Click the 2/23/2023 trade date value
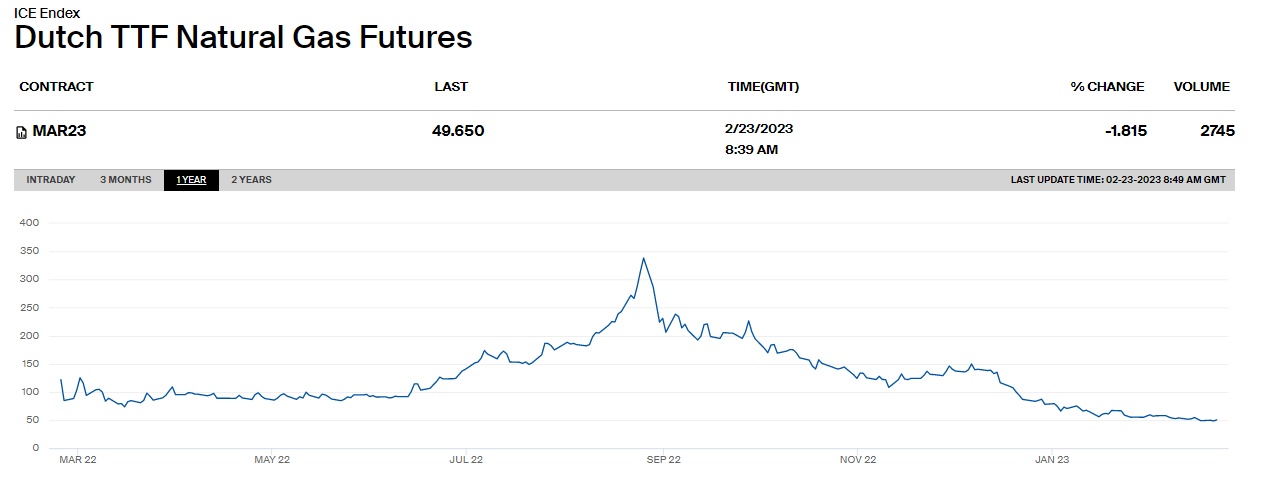This screenshot has width=1271, height=484. [x=759, y=128]
